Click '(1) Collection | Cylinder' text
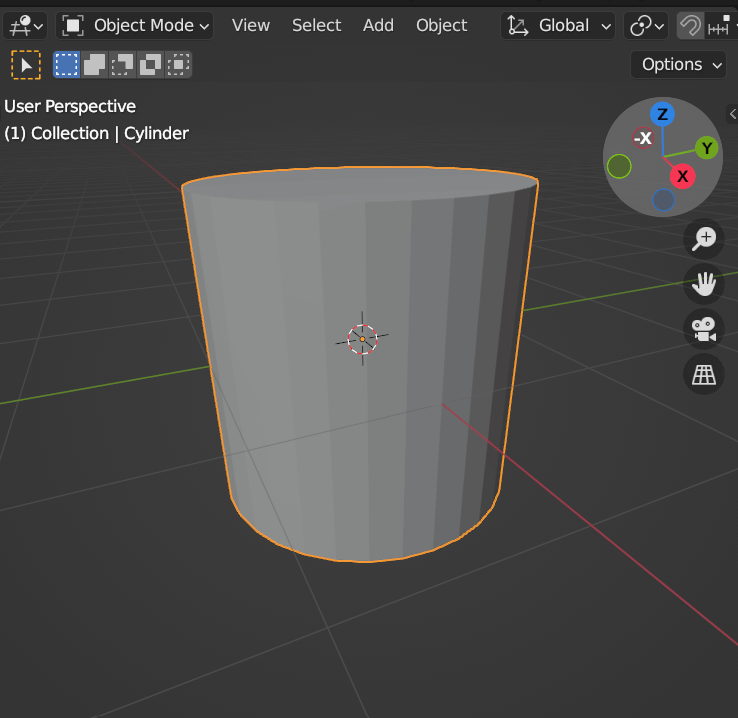Screen dimensions: 738x718 pyautogui.click(x=96, y=134)
